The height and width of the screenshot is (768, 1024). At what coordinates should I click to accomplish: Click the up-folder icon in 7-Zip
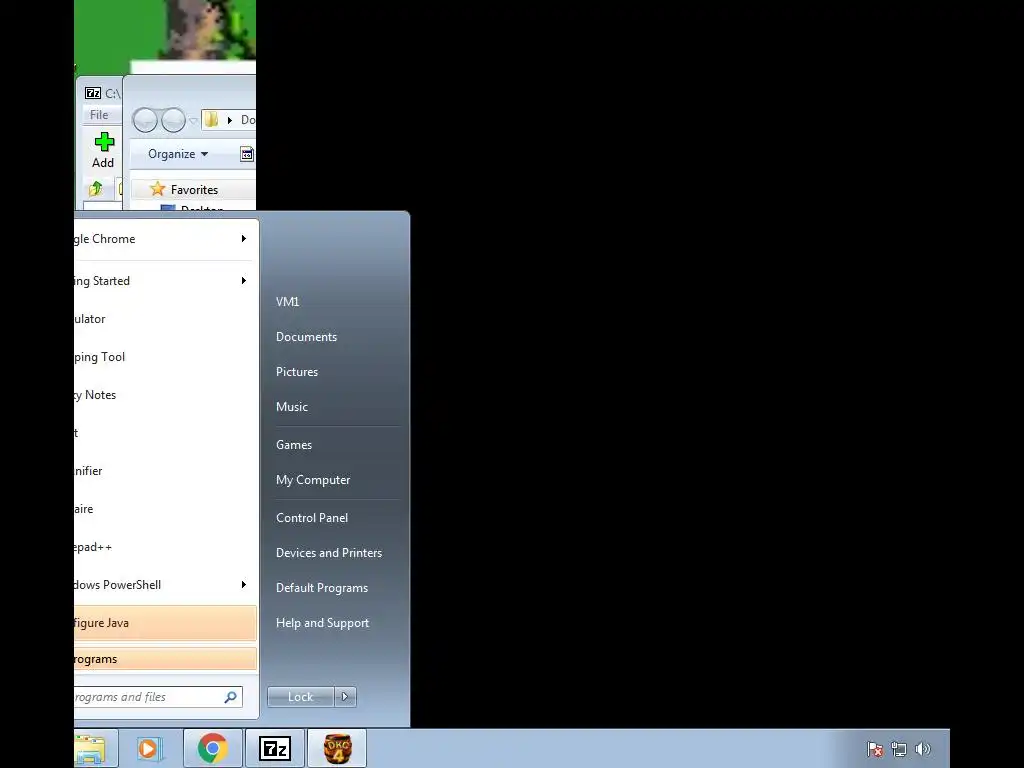96,189
